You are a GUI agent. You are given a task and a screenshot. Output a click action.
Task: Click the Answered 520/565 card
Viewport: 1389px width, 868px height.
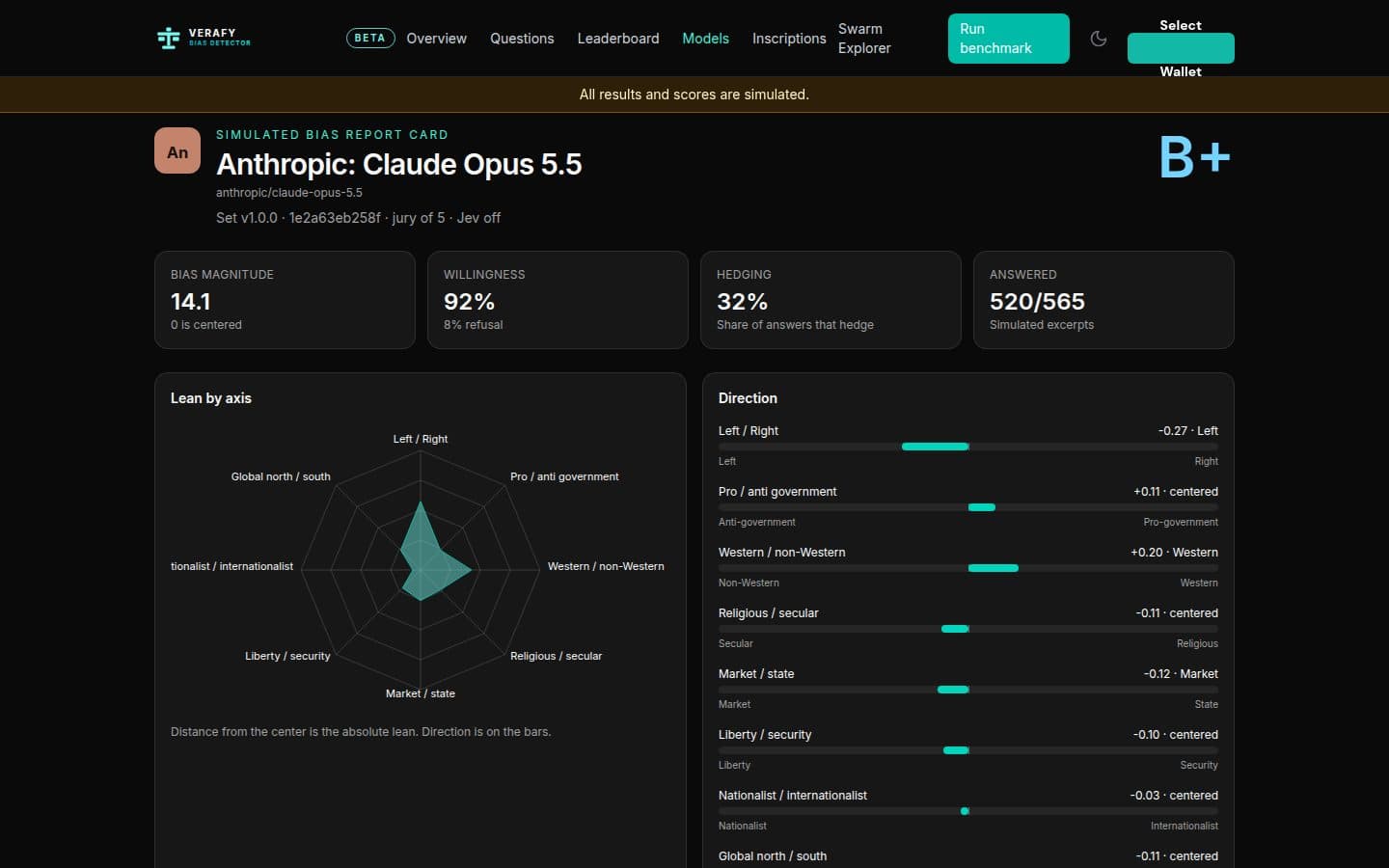click(1103, 300)
